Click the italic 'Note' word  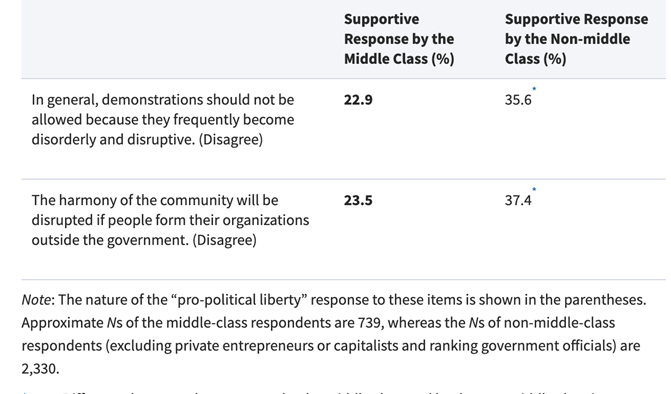point(36,300)
